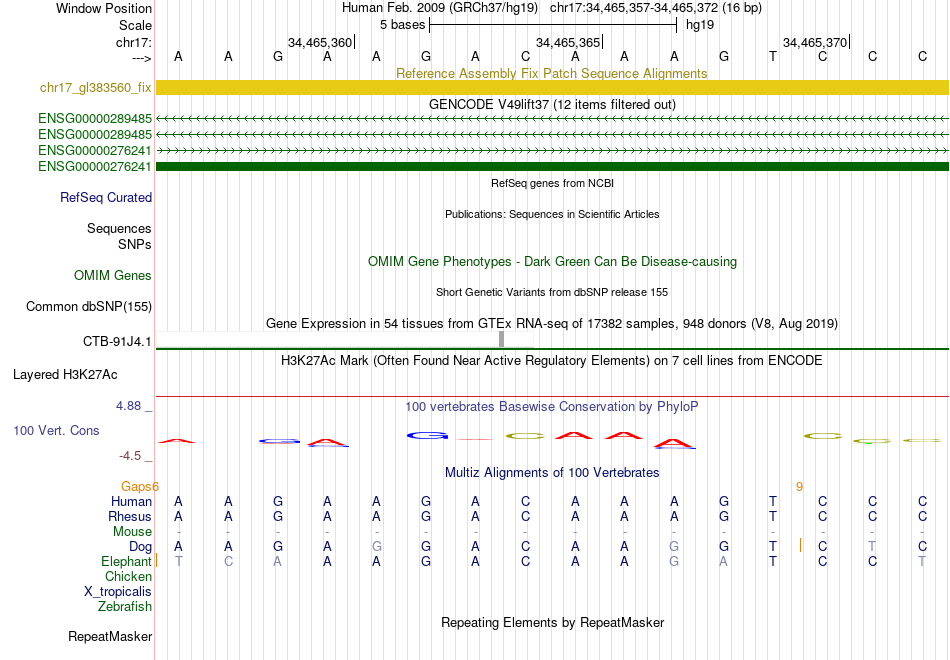Select the X_tropicalis species row label

pos(118,592)
